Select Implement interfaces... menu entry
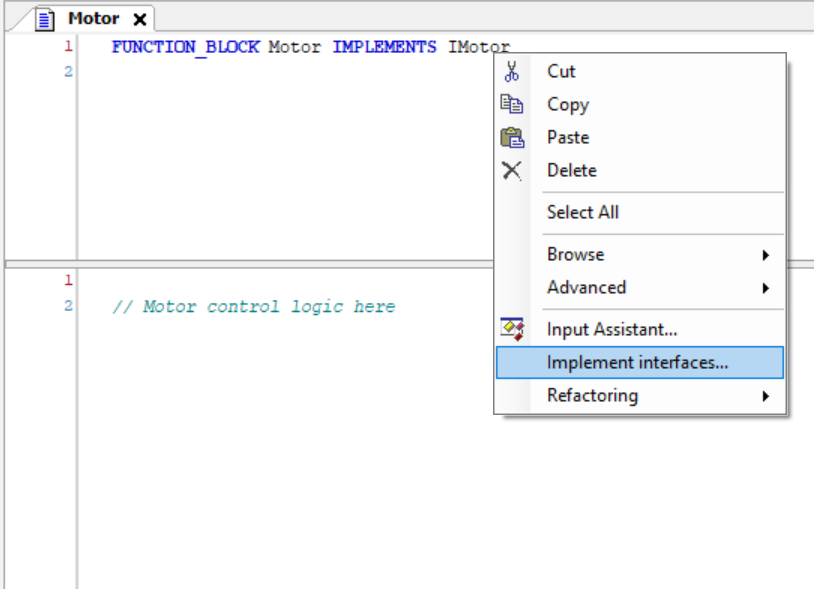814x589 pixels. click(x=640, y=362)
